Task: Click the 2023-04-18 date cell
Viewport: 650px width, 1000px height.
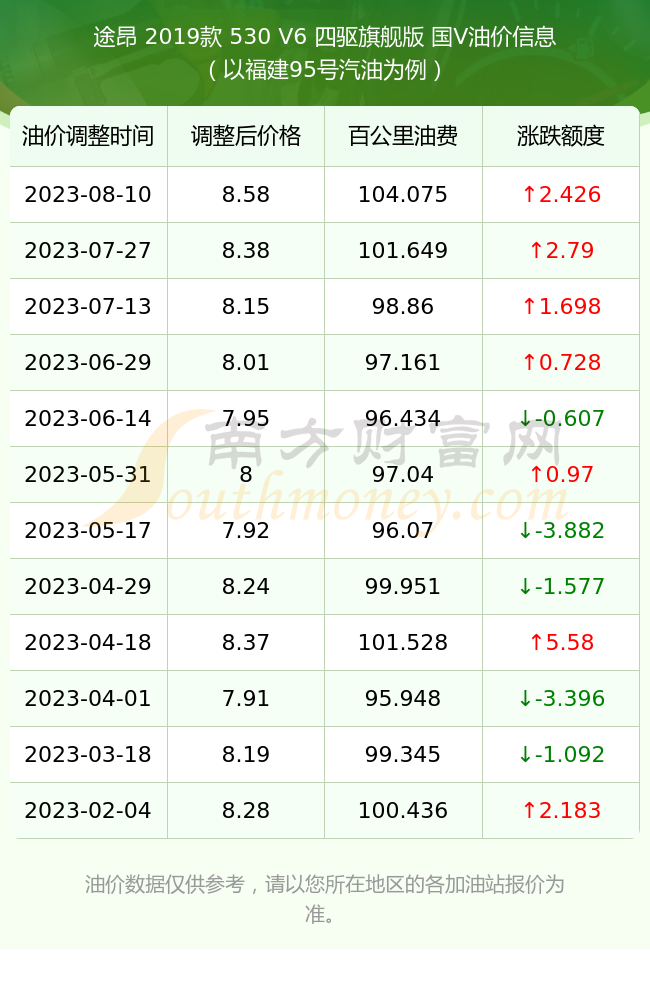Action: pyautogui.click(x=88, y=642)
